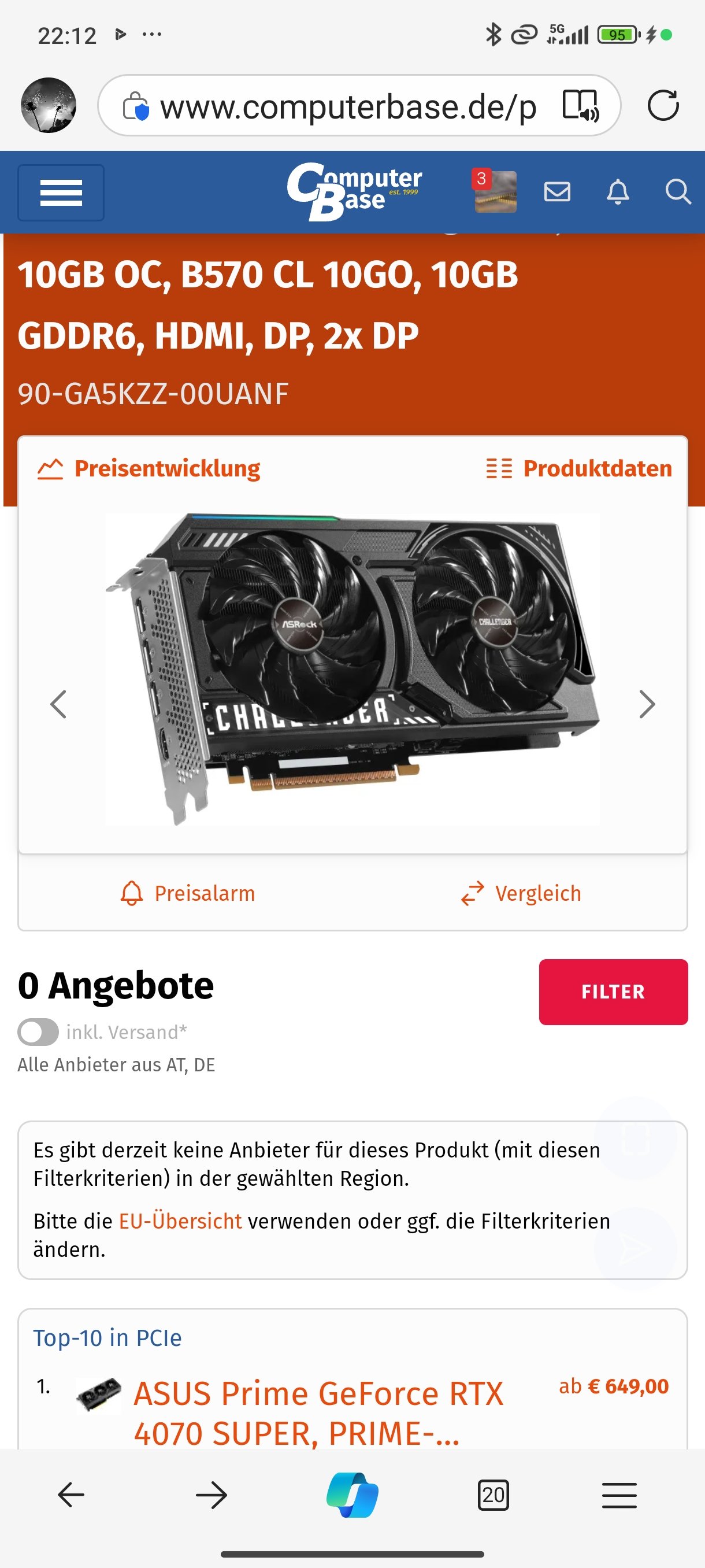Open browser menu in bottom bar
The image size is (705, 1568).
point(619,1495)
